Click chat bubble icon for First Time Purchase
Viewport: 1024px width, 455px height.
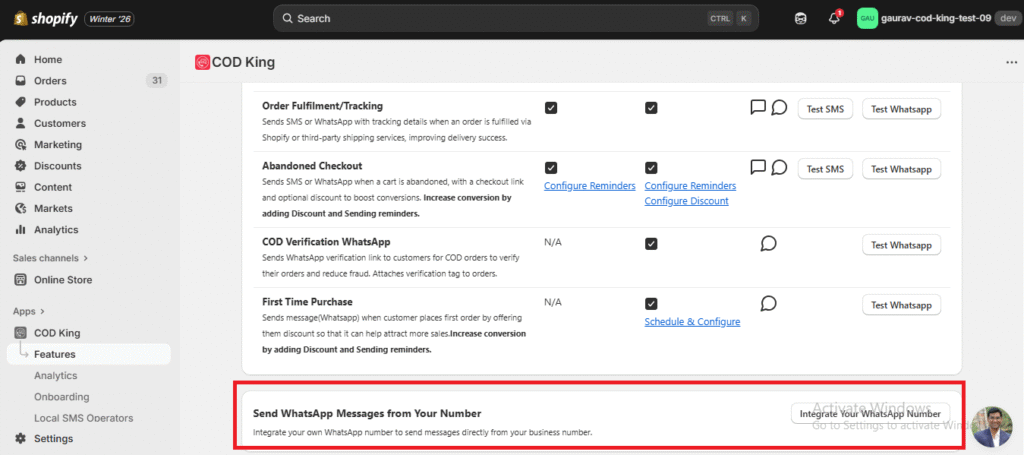769,303
